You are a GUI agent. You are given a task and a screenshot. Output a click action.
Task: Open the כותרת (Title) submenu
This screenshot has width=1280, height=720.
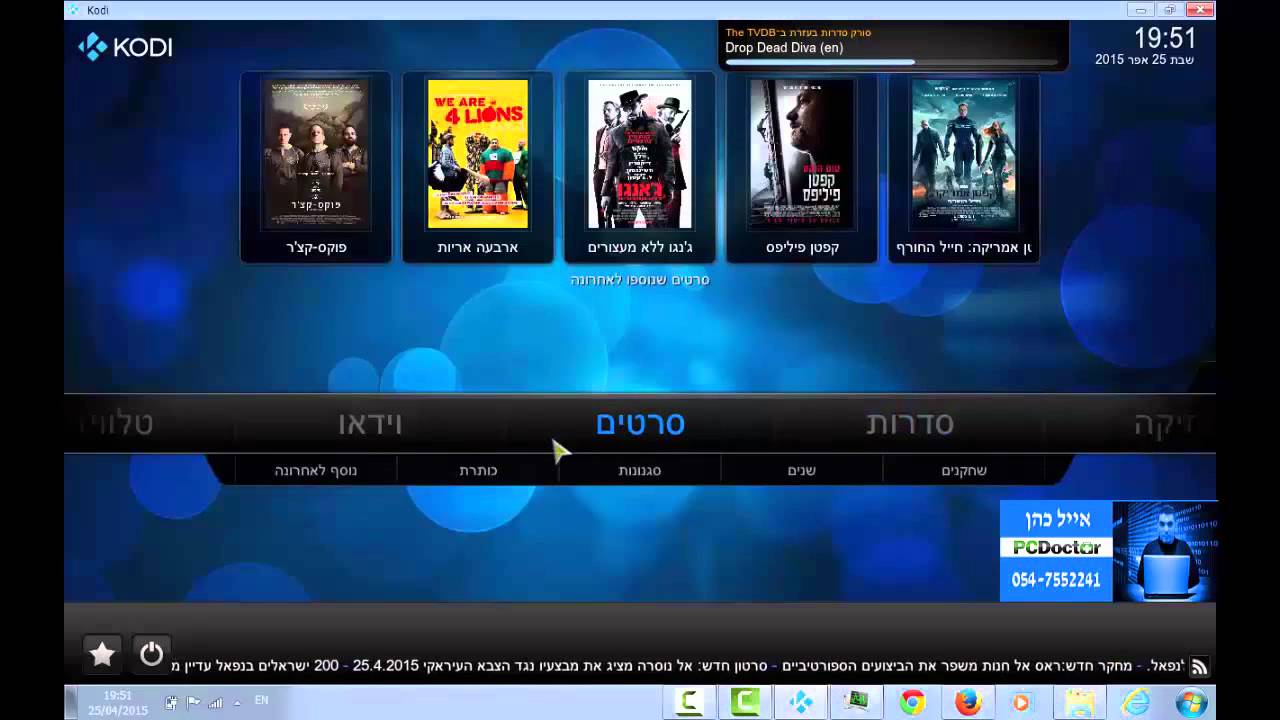pos(478,470)
